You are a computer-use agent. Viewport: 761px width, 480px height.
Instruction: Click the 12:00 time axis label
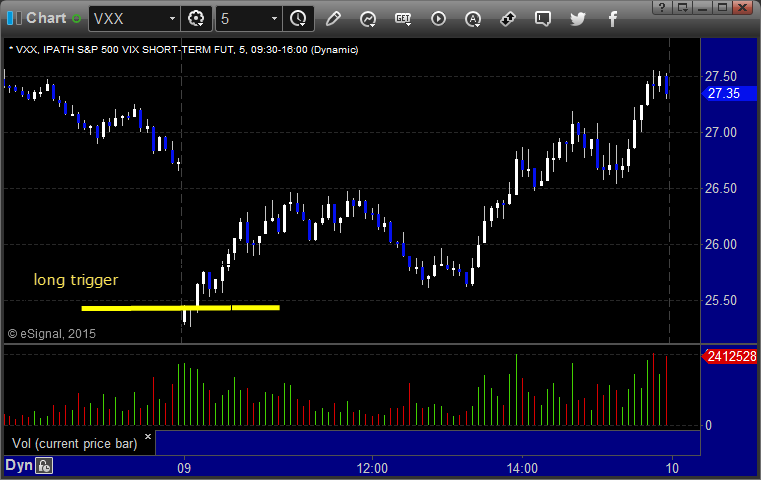[372, 468]
